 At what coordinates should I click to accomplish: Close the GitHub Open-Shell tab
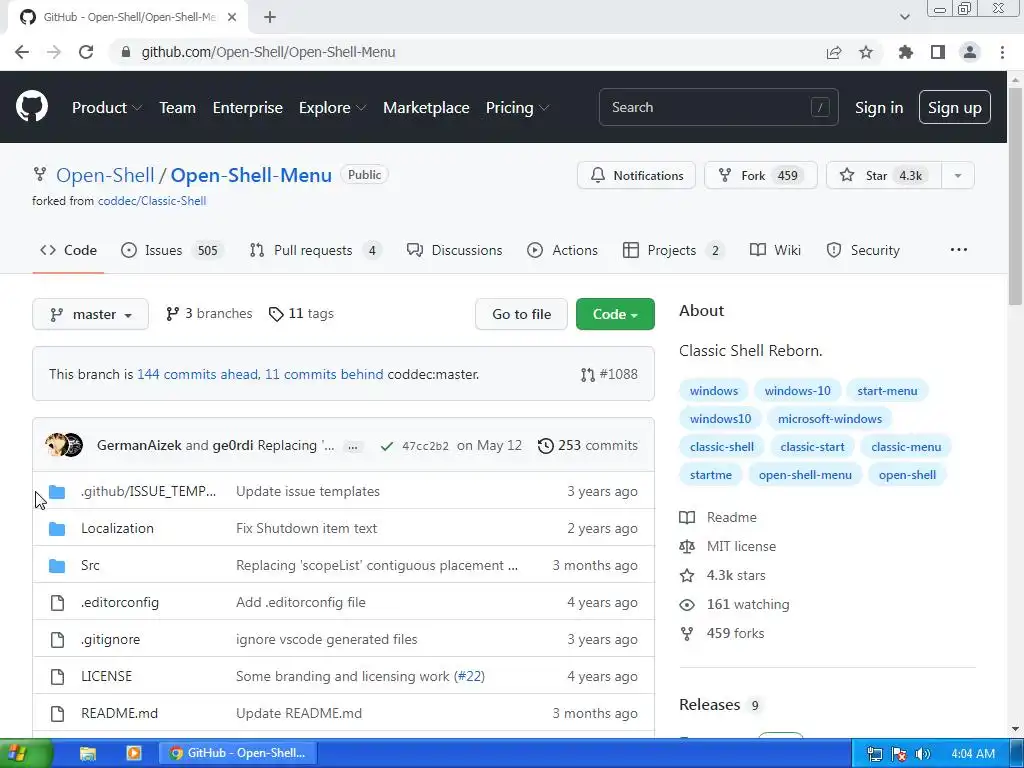click(x=232, y=18)
